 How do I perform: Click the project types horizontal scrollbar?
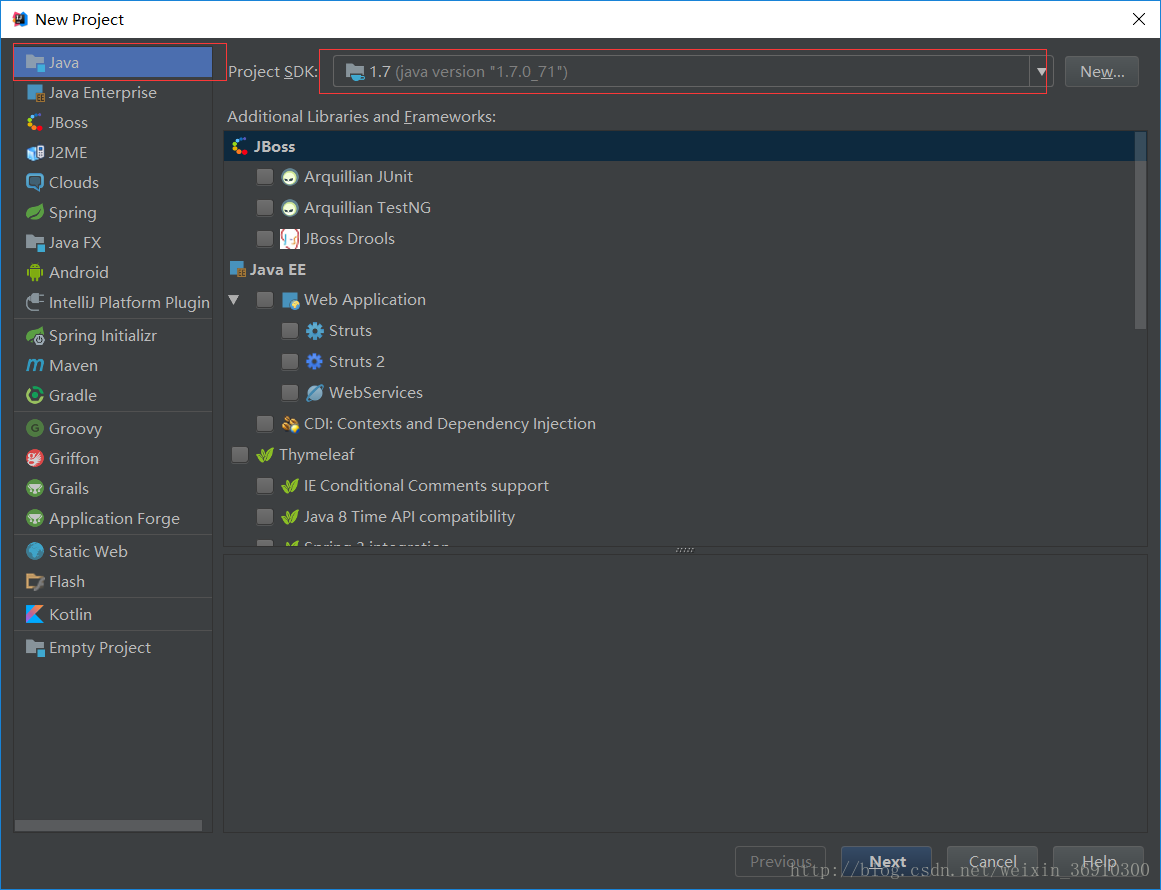(x=108, y=825)
